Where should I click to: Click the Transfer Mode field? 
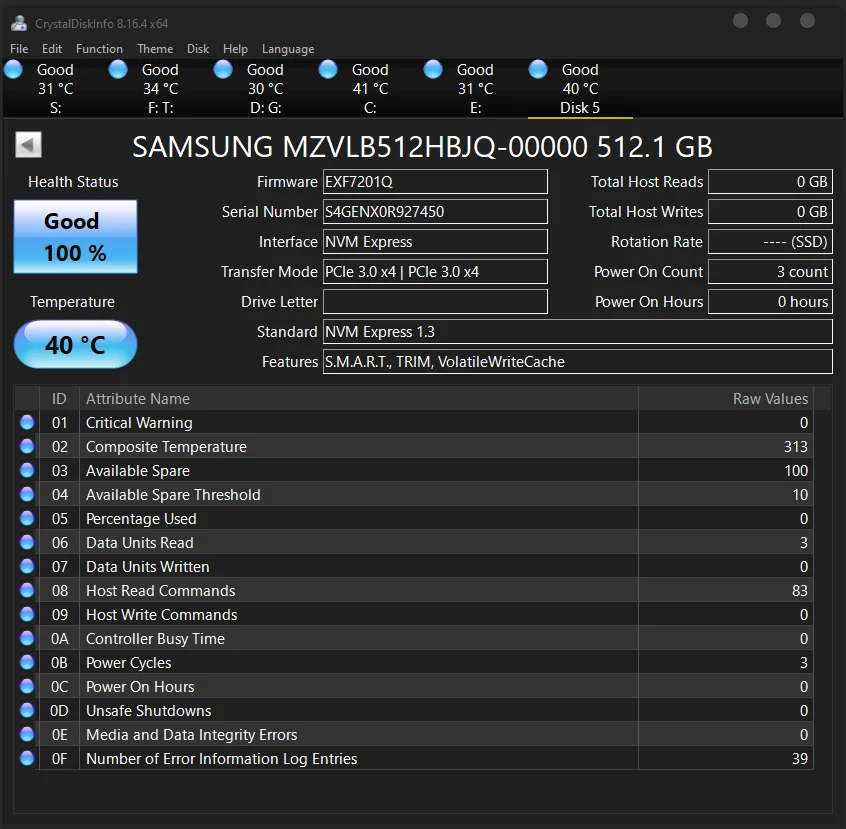(x=435, y=271)
